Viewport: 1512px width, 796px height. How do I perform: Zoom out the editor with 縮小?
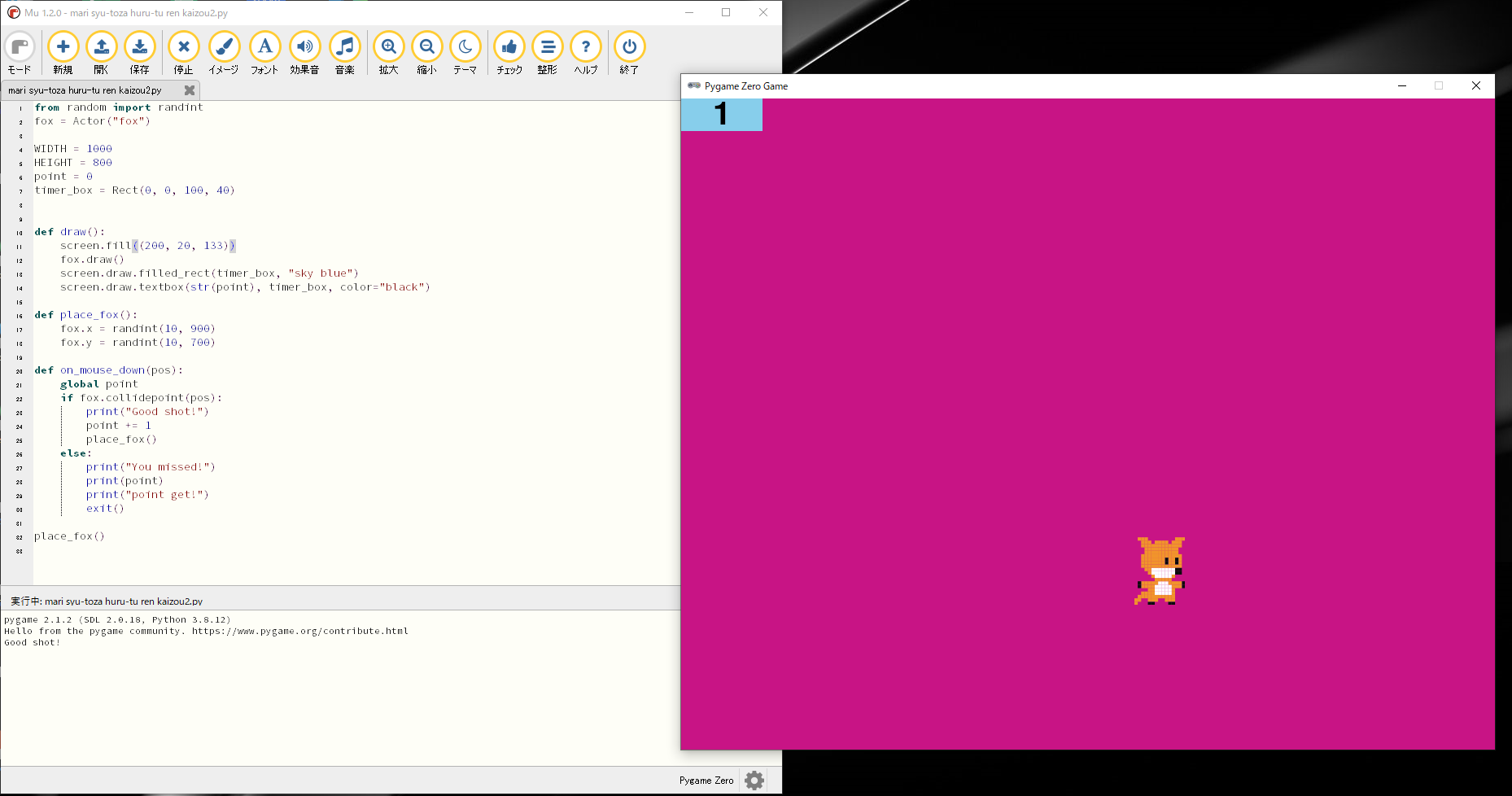pyautogui.click(x=427, y=53)
